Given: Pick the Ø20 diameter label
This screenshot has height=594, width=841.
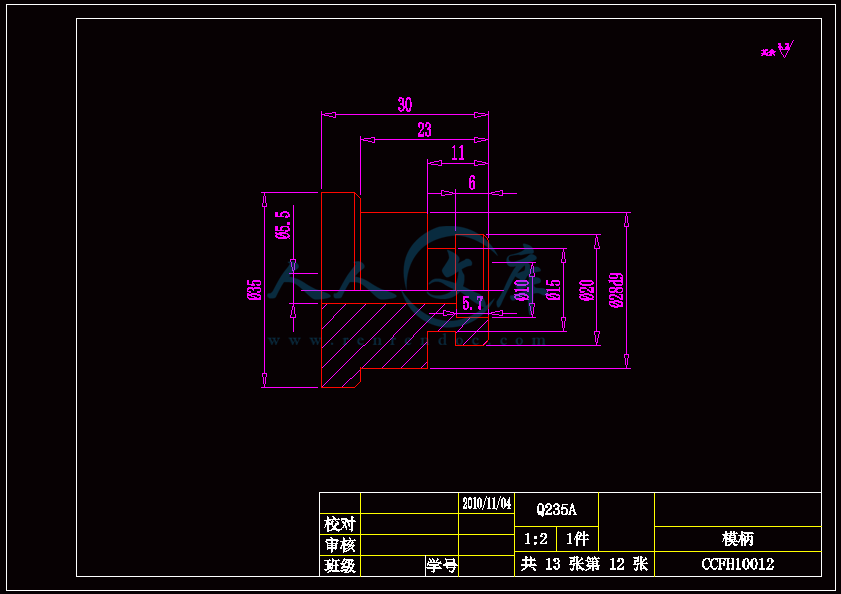Looking at the screenshot, I should coord(587,290).
